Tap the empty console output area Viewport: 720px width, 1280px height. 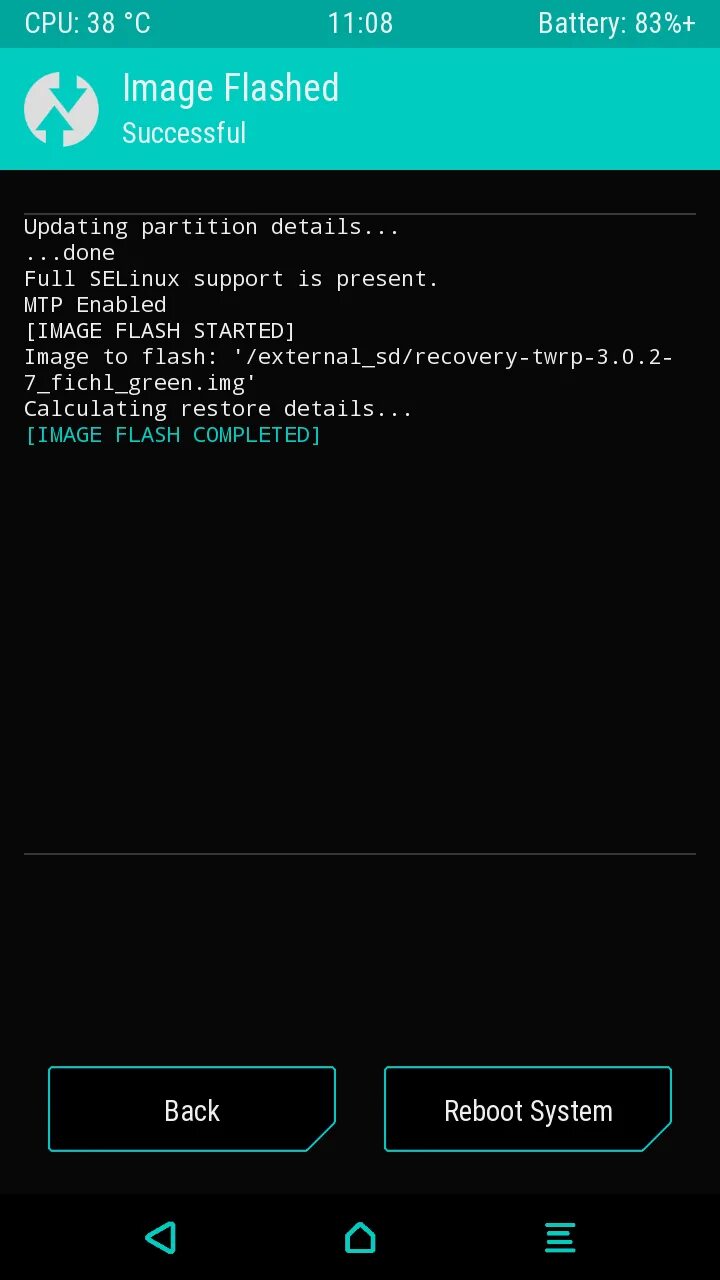tap(360, 650)
